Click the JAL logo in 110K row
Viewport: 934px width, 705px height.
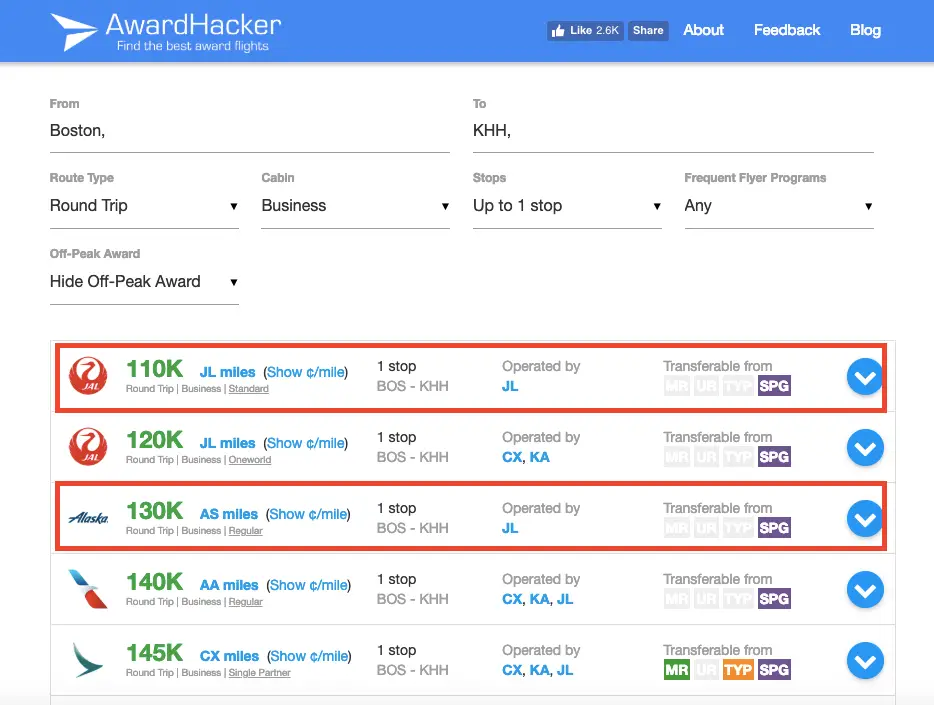(88, 376)
